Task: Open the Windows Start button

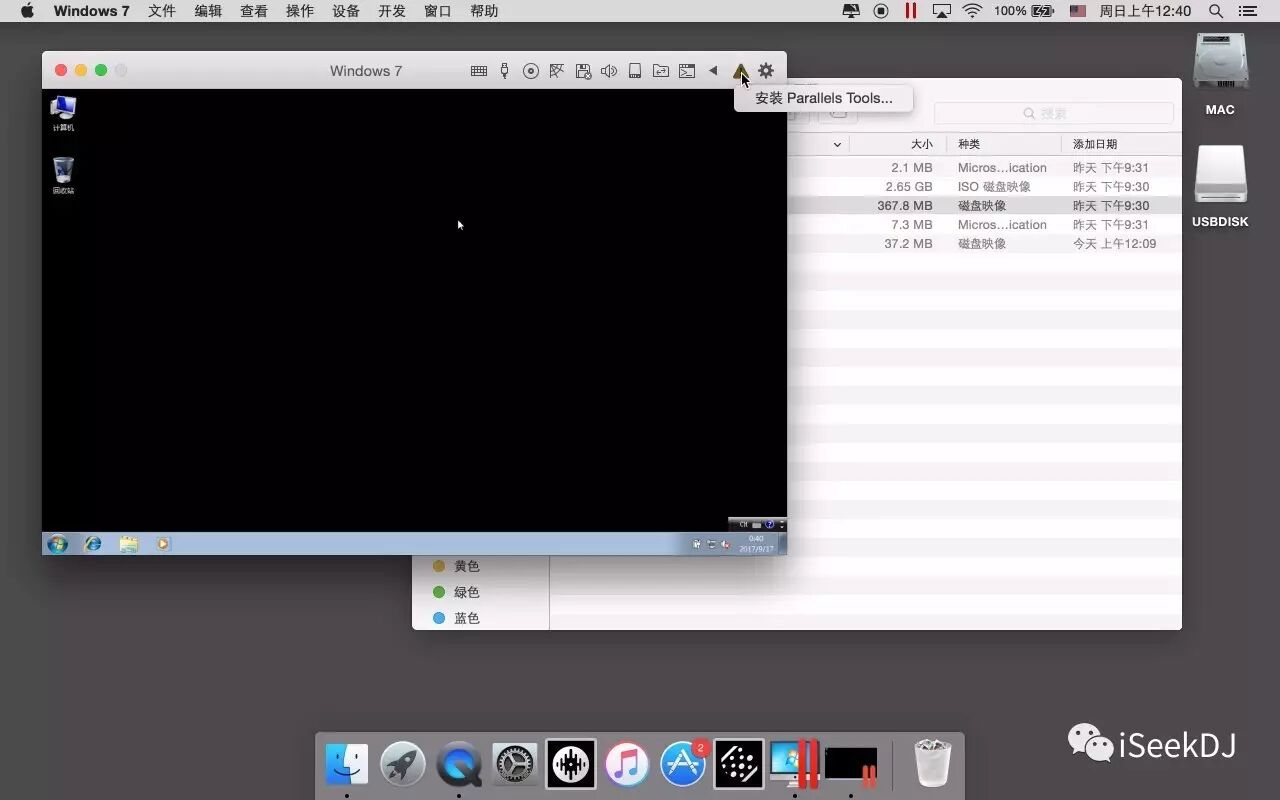Action: [58, 544]
